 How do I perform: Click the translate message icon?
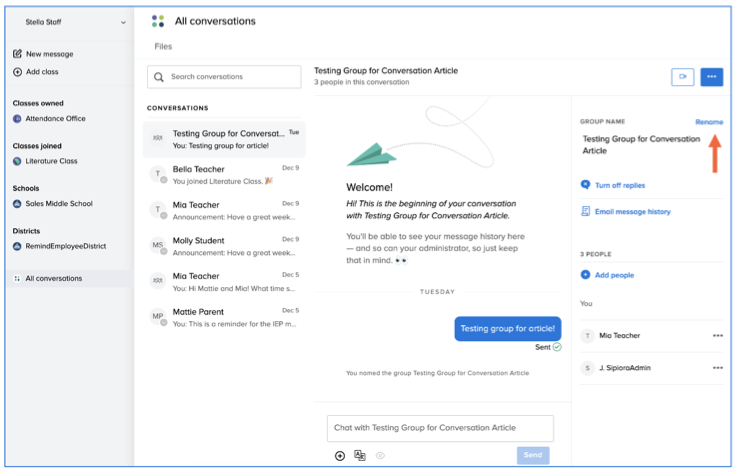coord(360,455)
